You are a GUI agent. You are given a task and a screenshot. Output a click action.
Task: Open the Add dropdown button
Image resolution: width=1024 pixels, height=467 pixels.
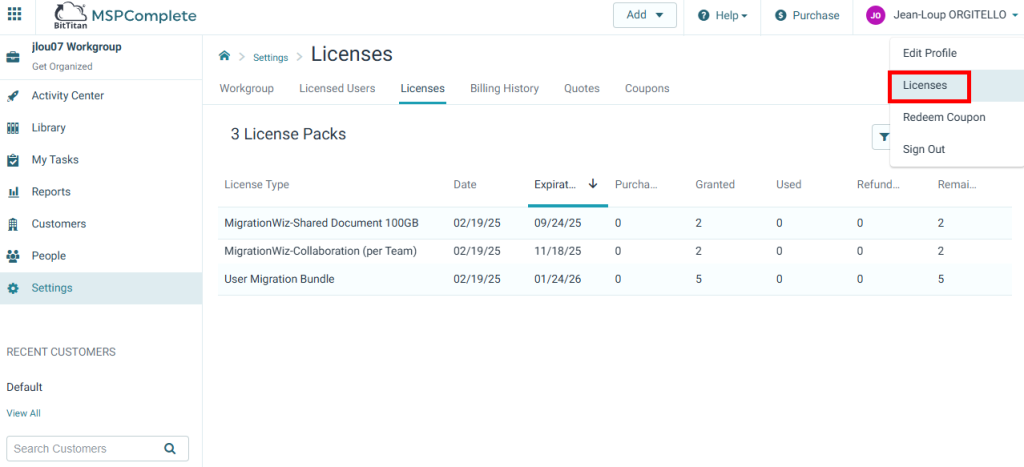tap(645, 15)
